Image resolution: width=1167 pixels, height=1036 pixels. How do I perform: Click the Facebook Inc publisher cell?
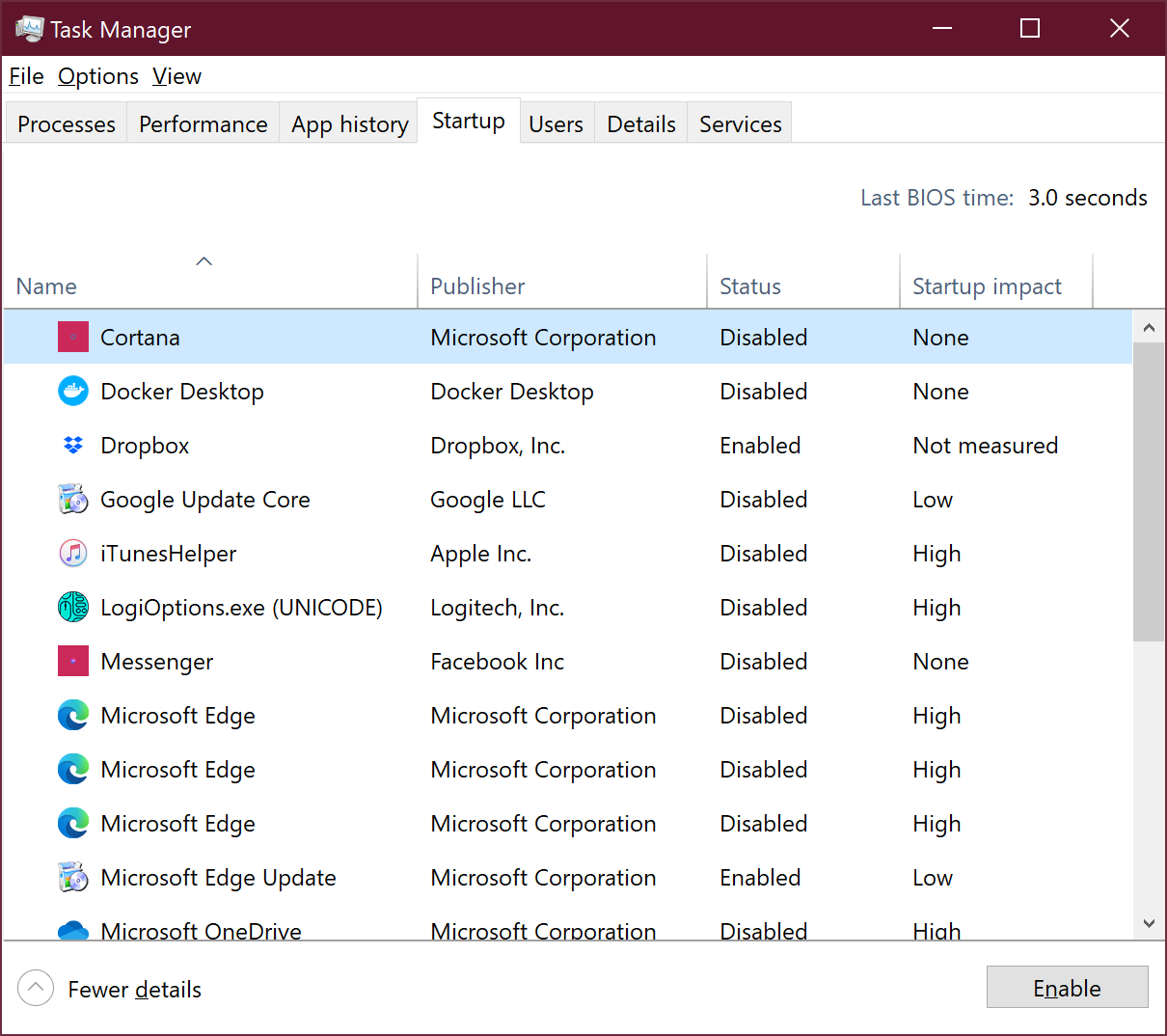coord(498,662)
